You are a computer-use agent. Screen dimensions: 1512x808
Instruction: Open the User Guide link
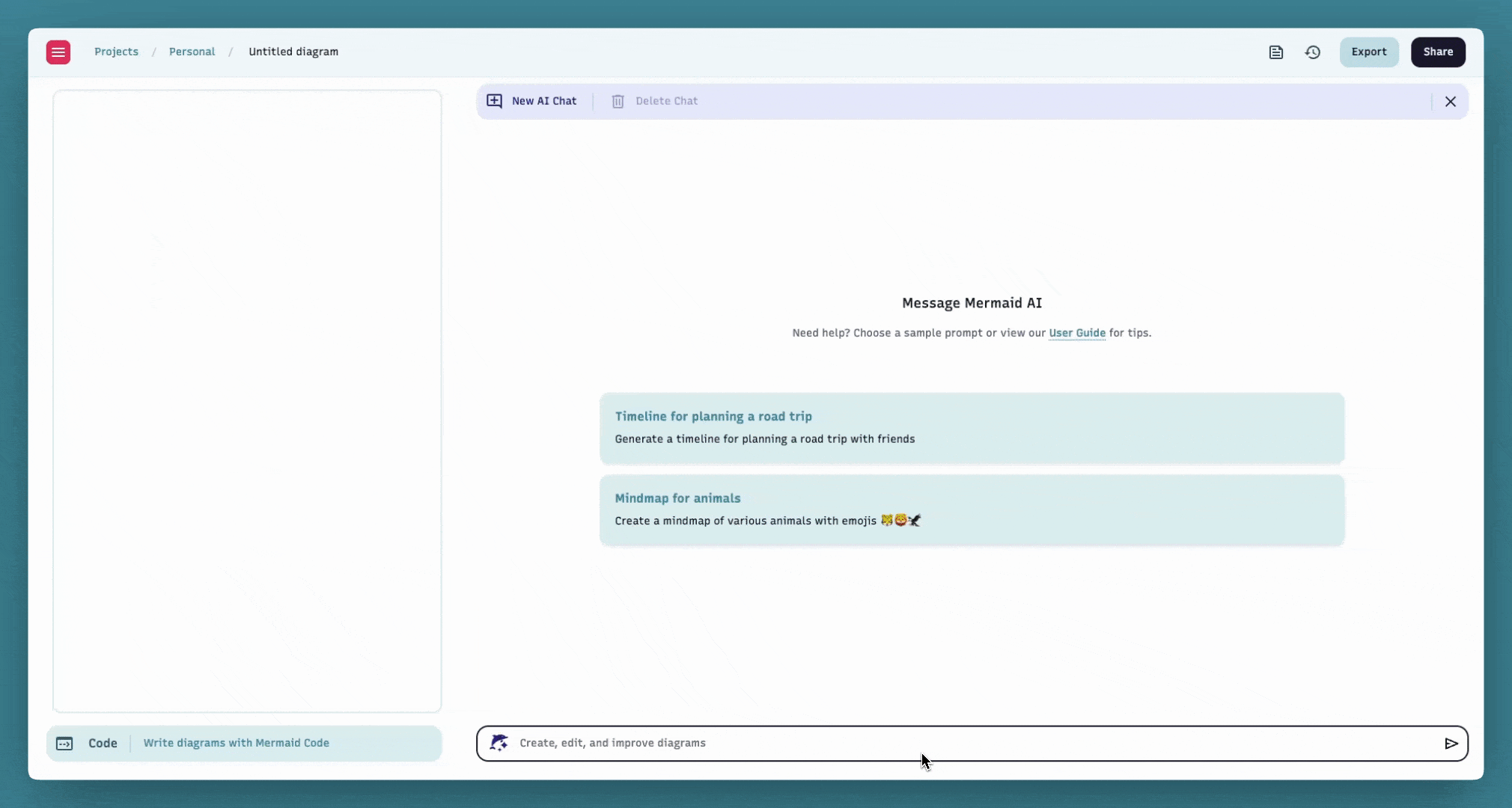click(1077, 333)
